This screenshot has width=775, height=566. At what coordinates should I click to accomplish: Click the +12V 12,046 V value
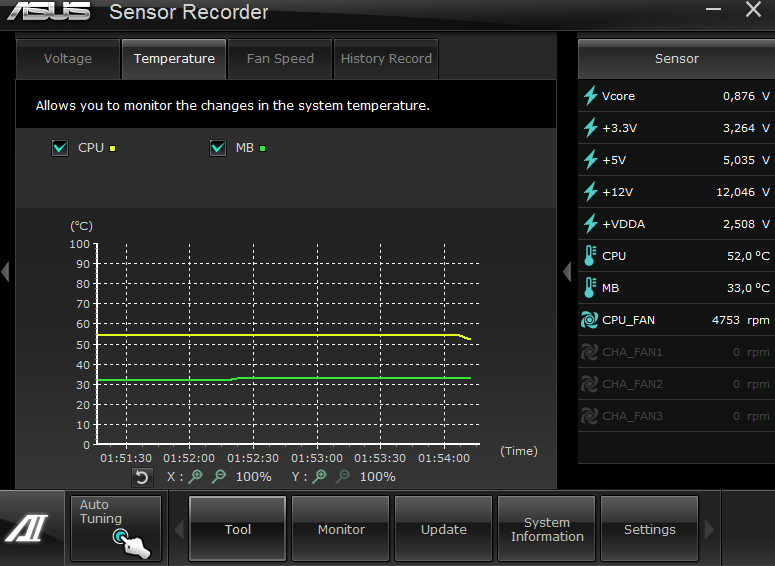point(743,192)
